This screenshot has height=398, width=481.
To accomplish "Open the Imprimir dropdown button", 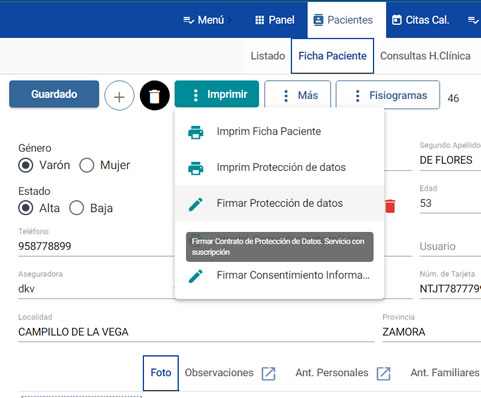I will coord(217,94).
